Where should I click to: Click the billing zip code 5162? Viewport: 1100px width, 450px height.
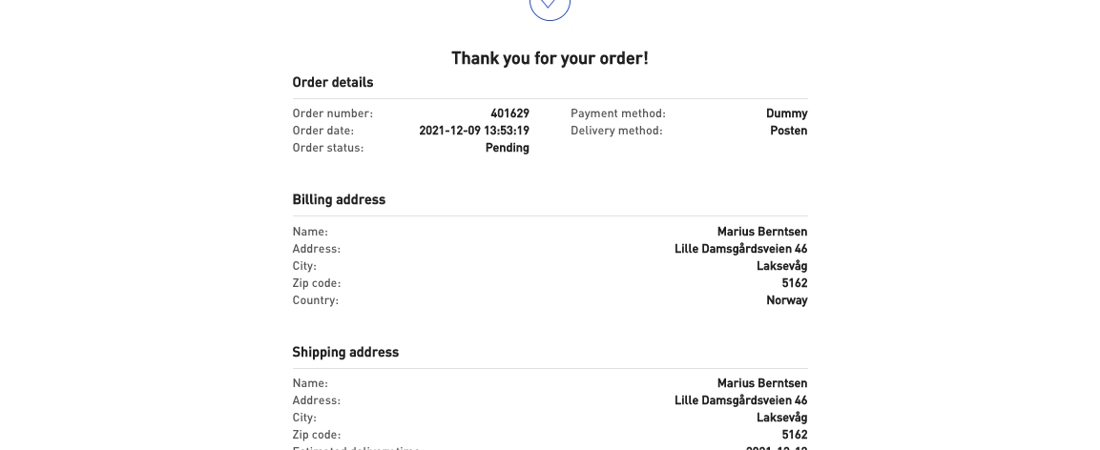794,283
